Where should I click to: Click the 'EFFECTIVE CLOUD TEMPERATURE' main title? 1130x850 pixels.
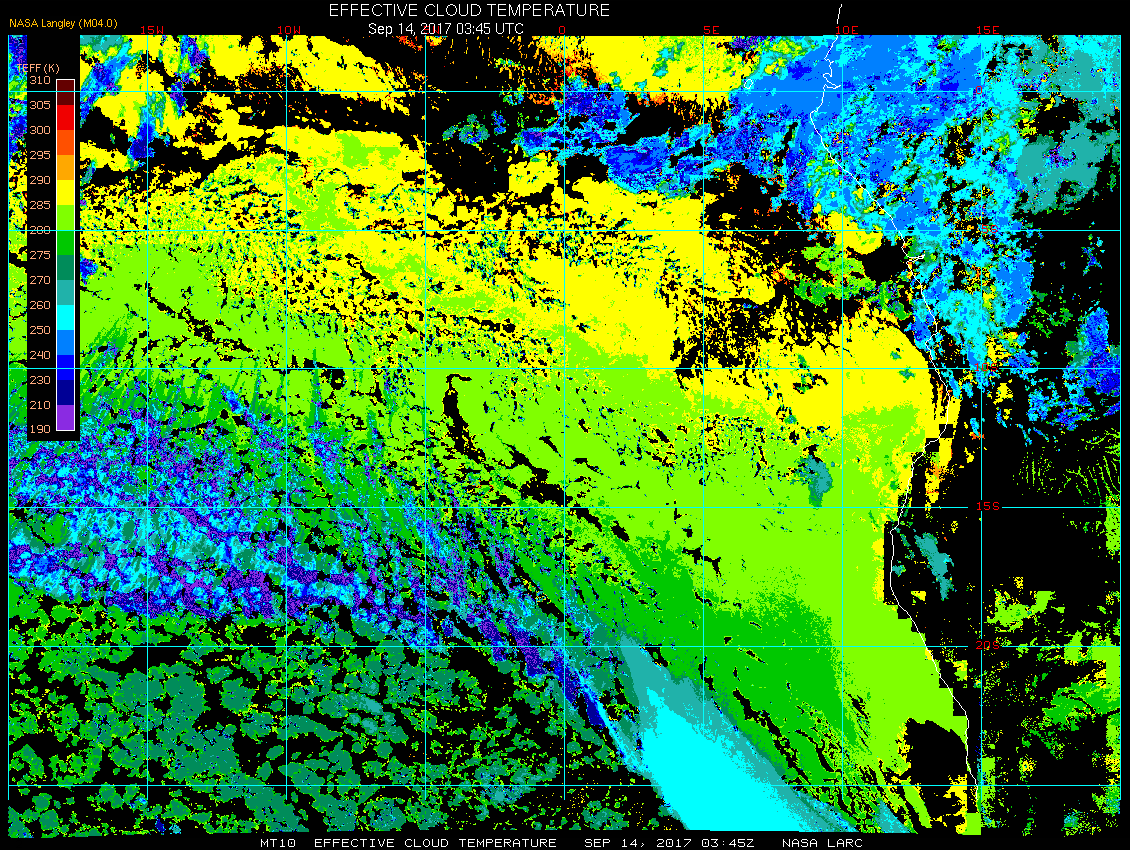[469, 10]
